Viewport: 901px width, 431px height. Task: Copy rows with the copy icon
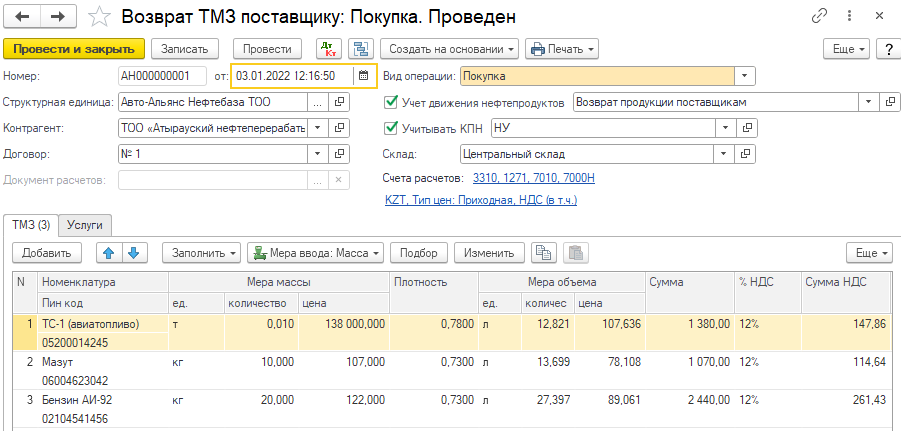[x=543, y=253]
